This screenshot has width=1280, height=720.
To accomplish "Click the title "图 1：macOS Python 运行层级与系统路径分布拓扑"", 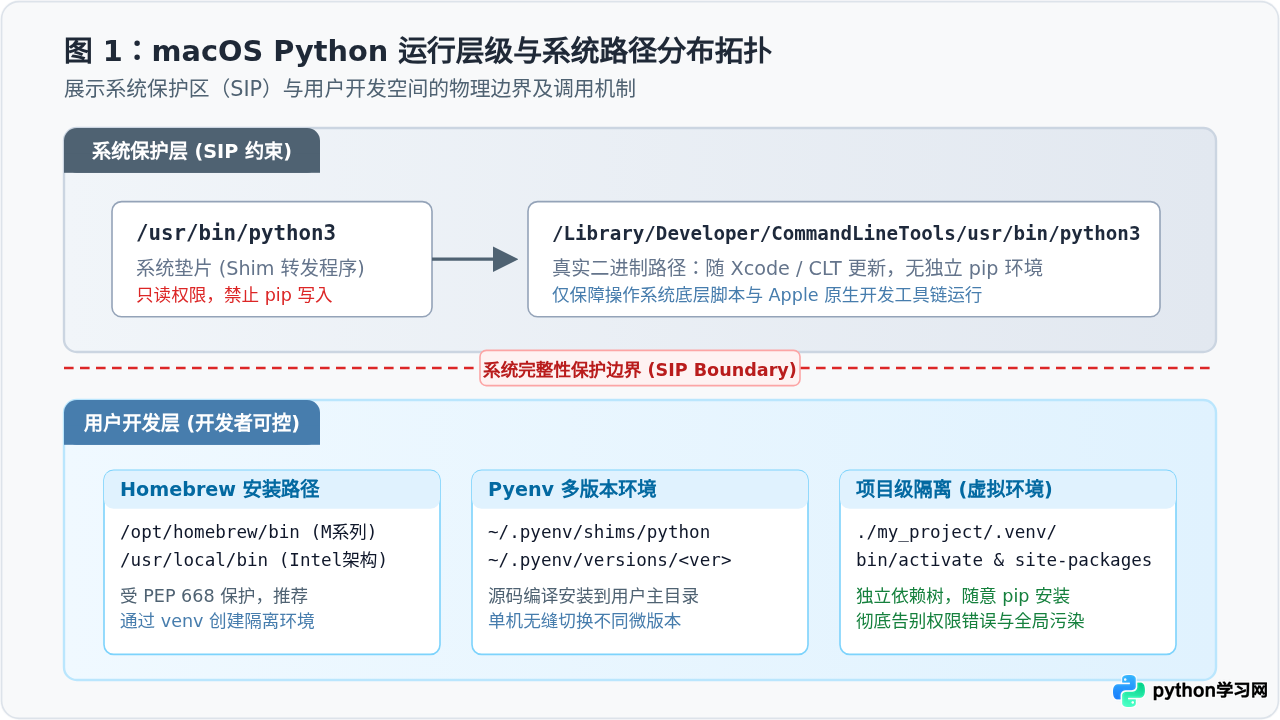I will tap(418, 50).
